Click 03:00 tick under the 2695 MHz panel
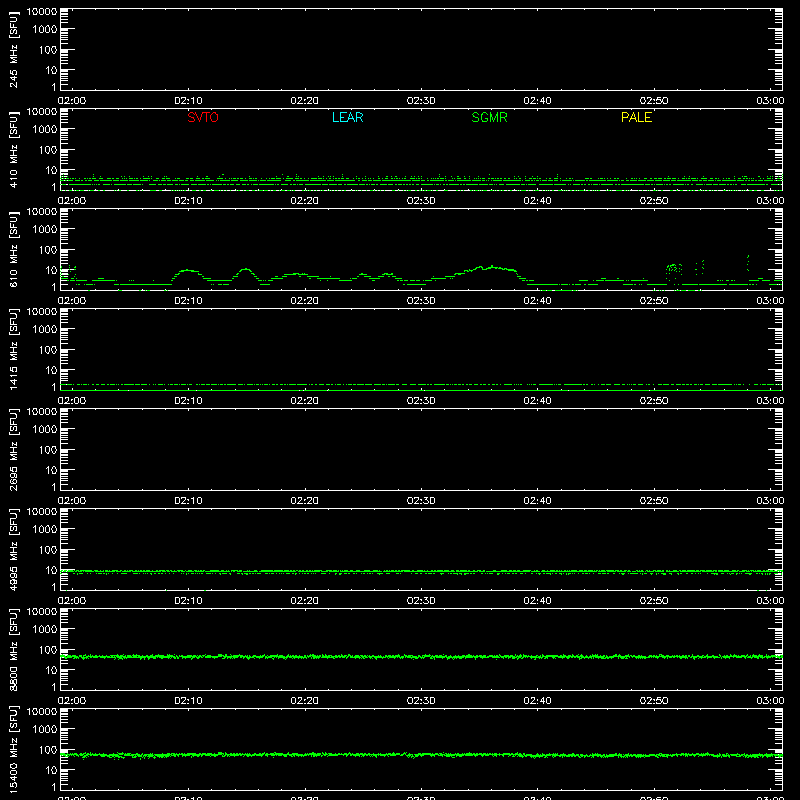800x800 pixels. (770, 501)
